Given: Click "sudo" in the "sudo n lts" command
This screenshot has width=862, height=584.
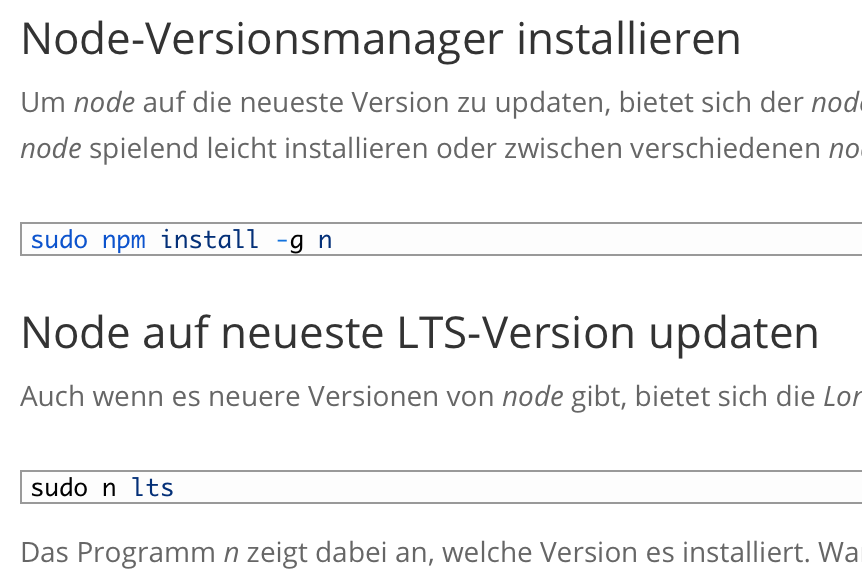Looking at the screenshot, I should click(x=59, y=488).
